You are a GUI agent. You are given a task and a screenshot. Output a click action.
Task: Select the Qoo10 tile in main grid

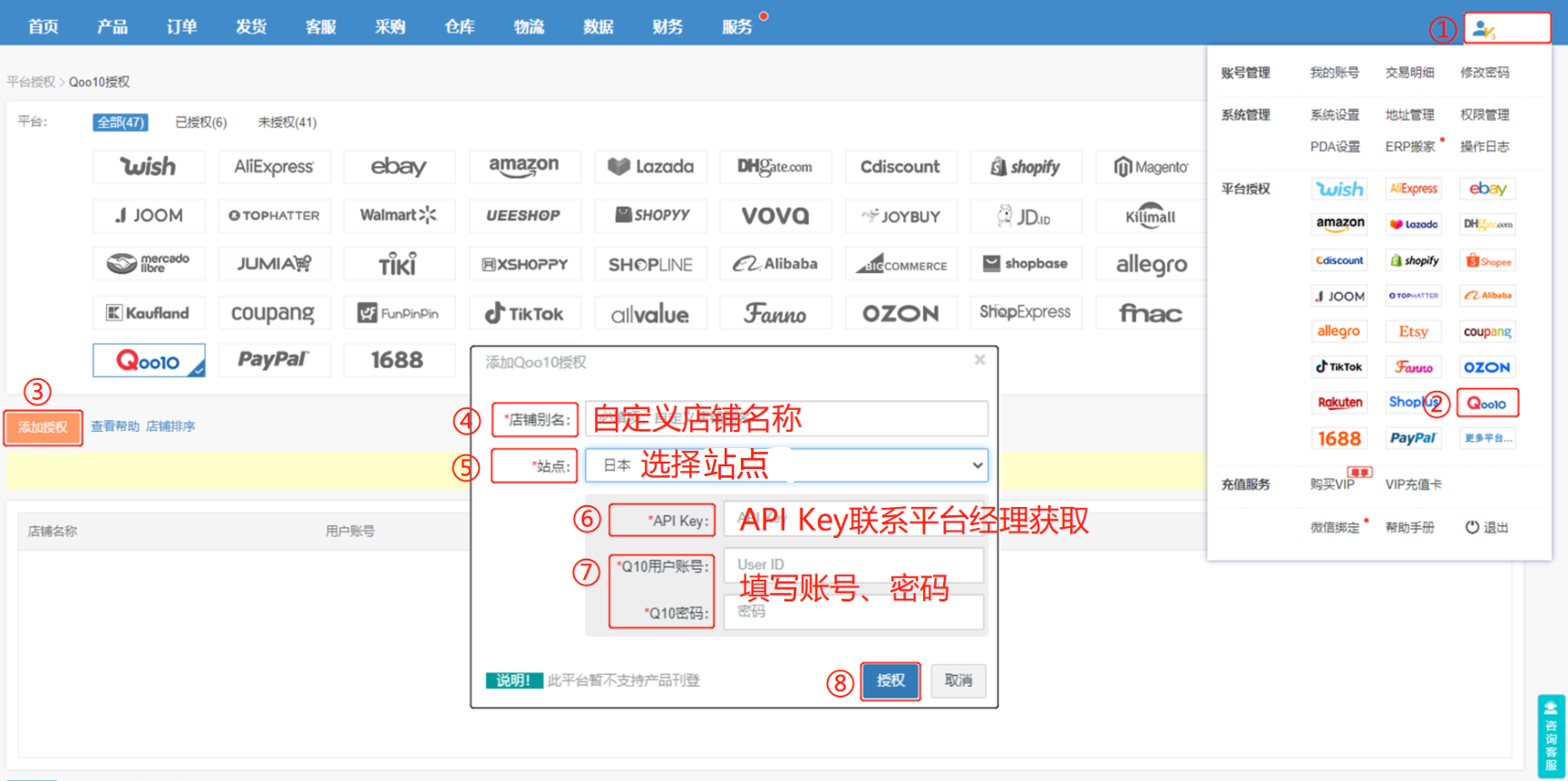click(x=149, y=361)
